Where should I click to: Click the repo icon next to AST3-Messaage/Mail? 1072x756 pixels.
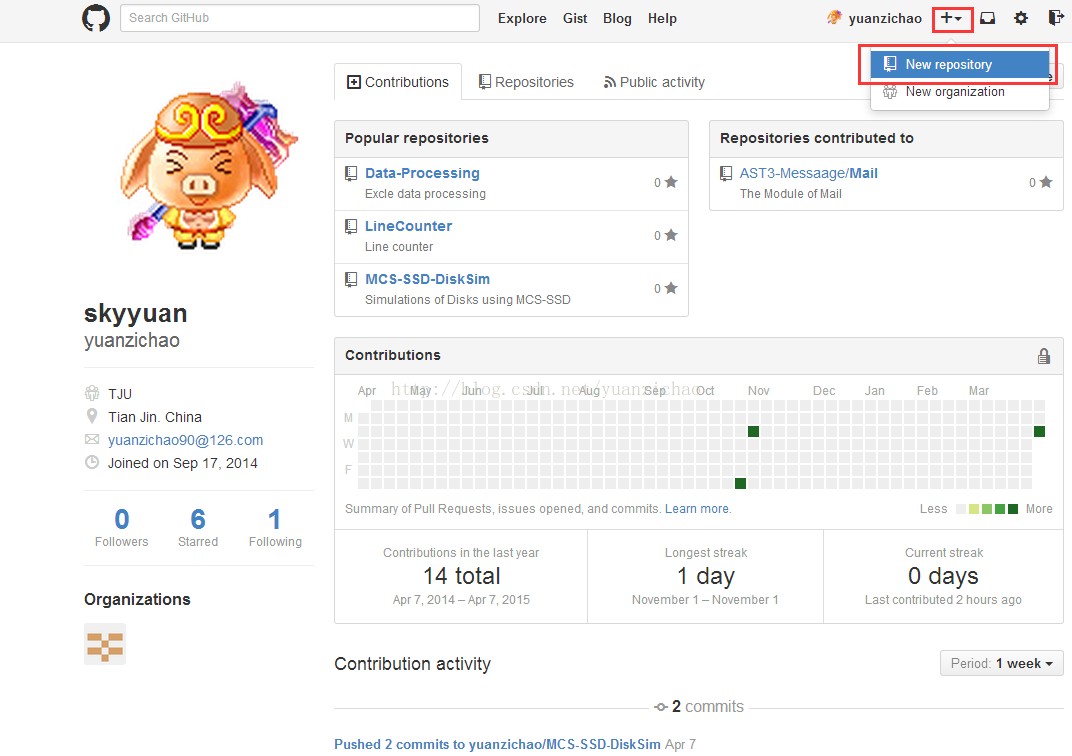coord(726,174)
